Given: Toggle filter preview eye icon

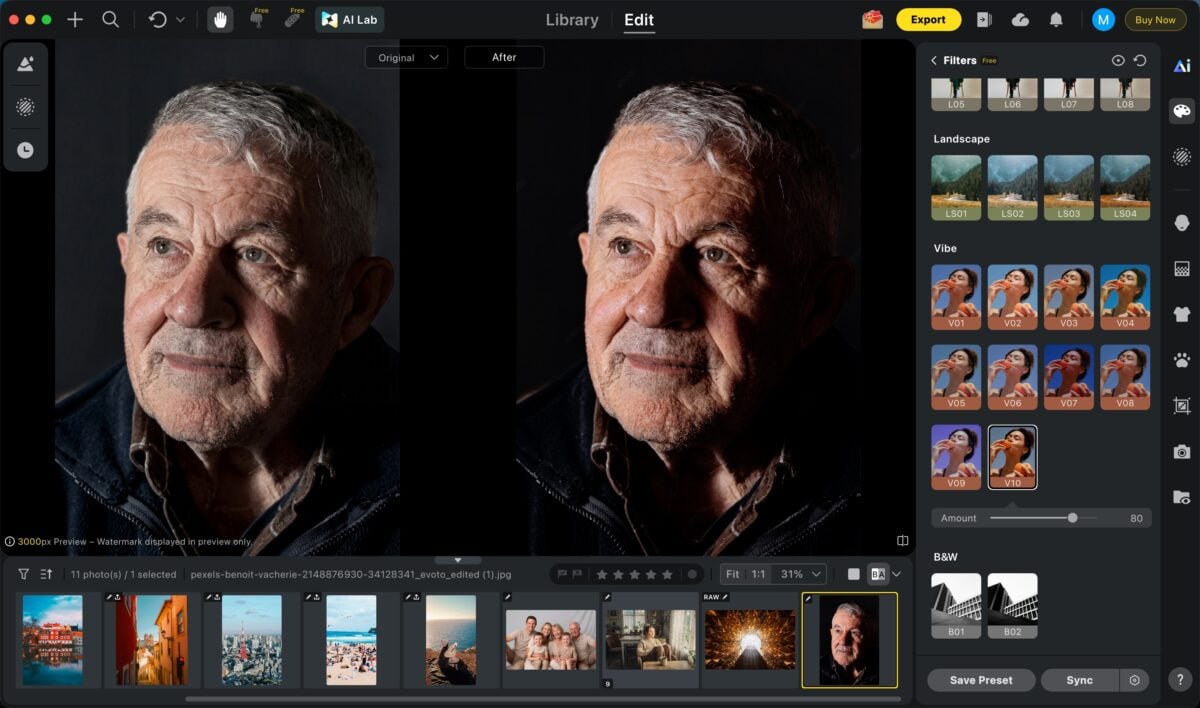Looking at the screenshot, I should (1118, 61).
